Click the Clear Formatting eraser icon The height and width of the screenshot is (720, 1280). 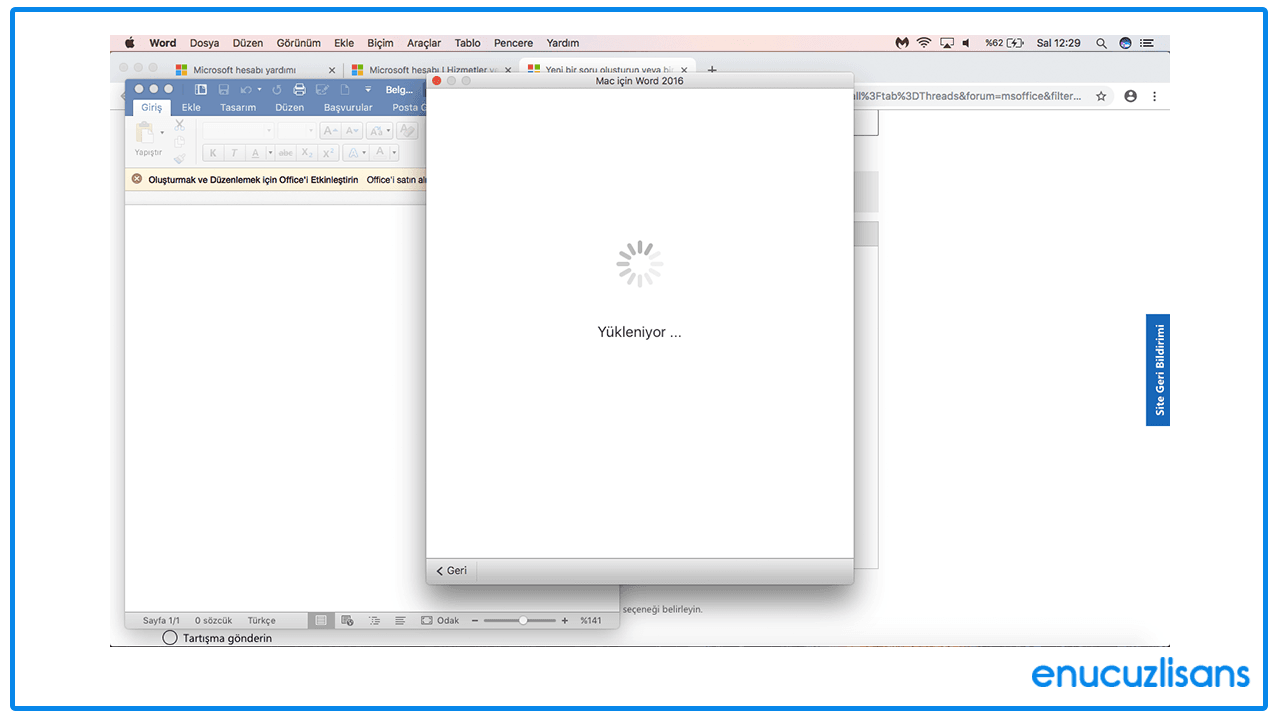point(407,131)
